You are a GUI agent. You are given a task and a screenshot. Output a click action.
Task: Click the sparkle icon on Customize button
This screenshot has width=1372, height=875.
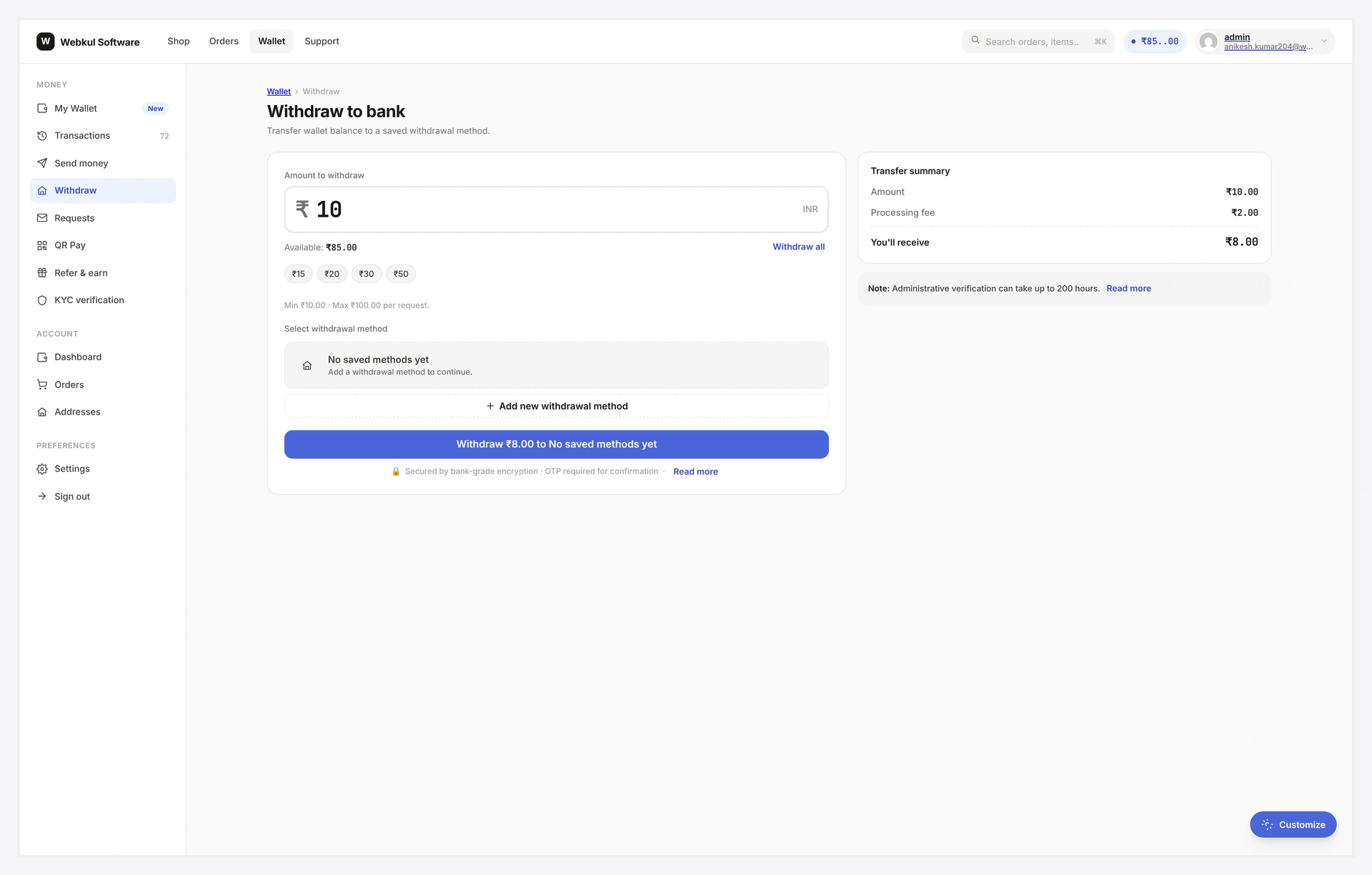pos(1267,824)
